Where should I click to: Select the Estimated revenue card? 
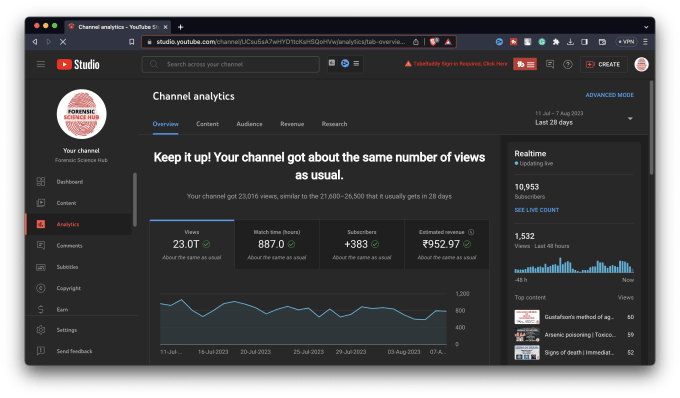tap(447, 245)
